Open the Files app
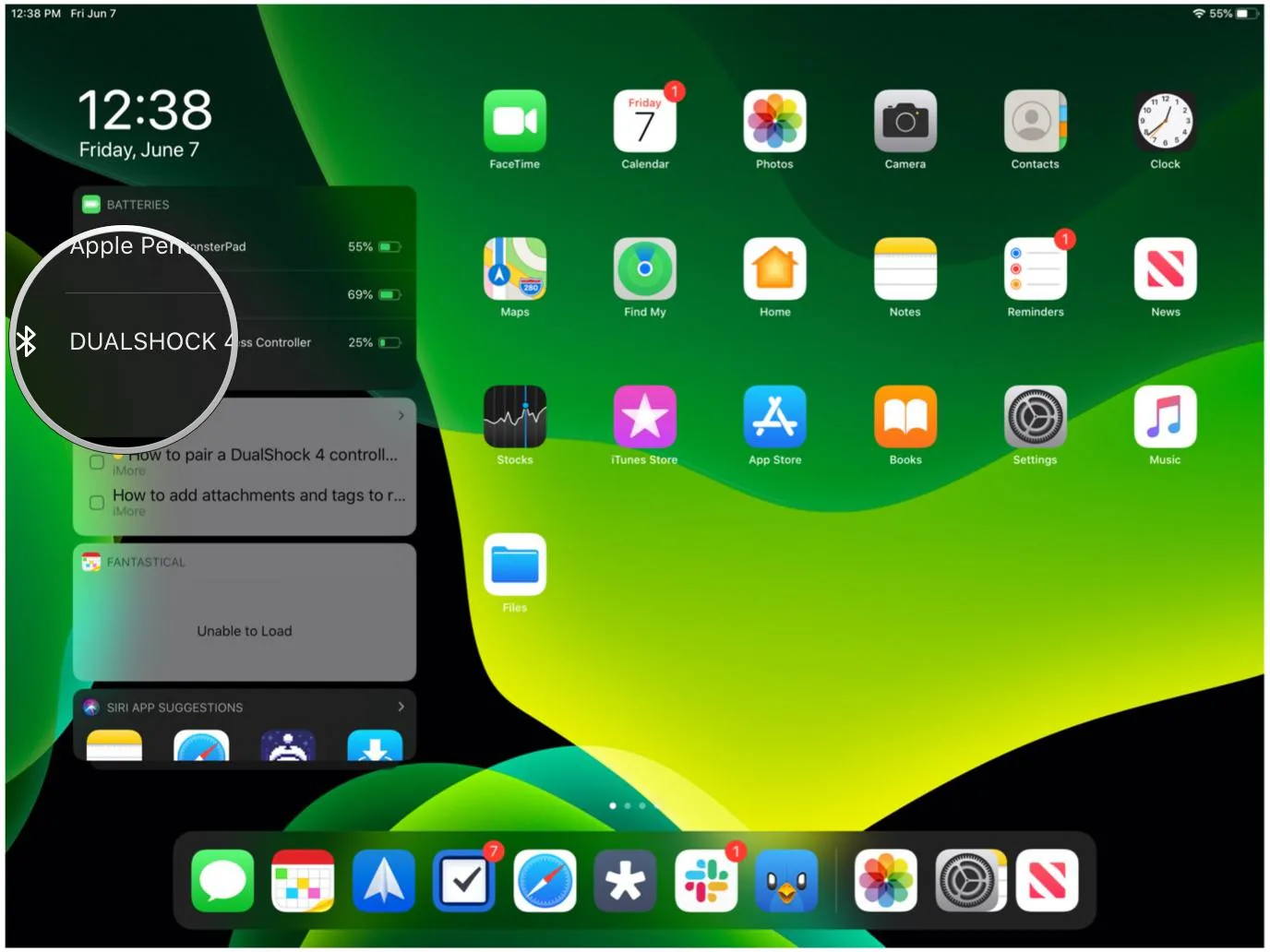 point(514,564)
